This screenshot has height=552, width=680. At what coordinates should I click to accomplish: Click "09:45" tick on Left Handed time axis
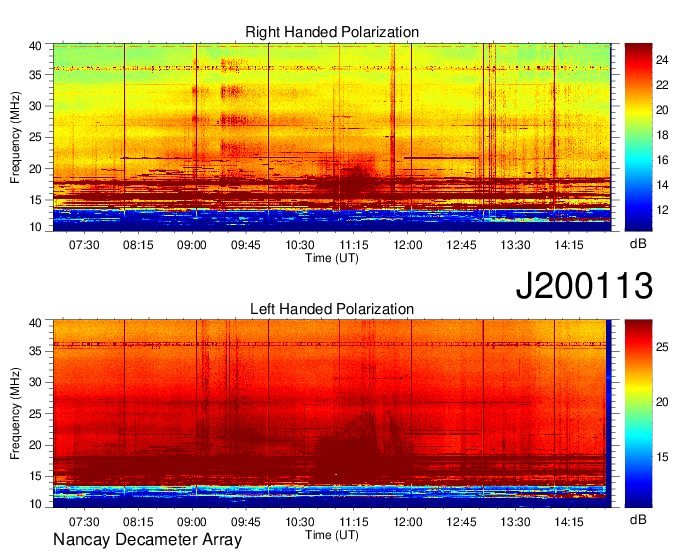(245, 522)
